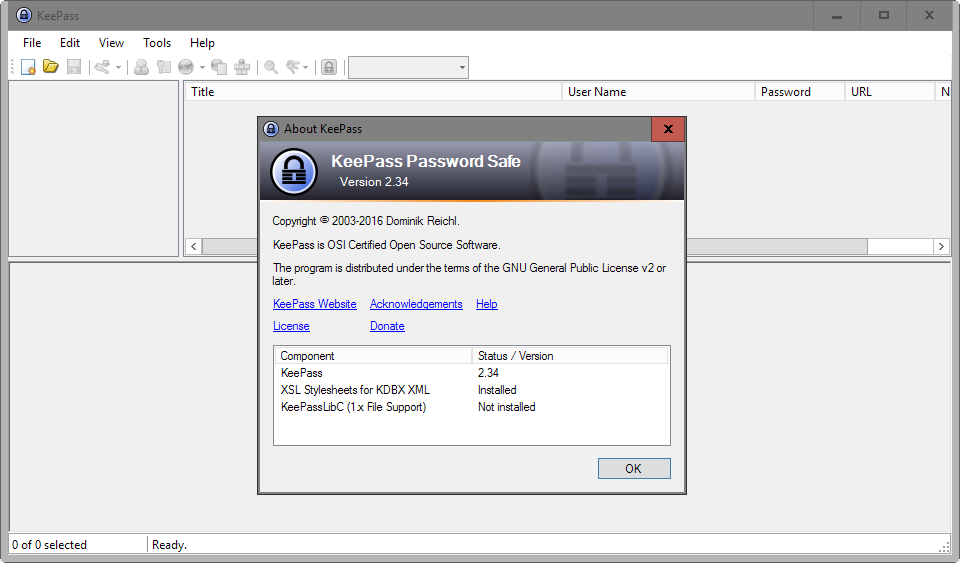
Task: Click the Status / Version column header
Action: pos(570,356)
